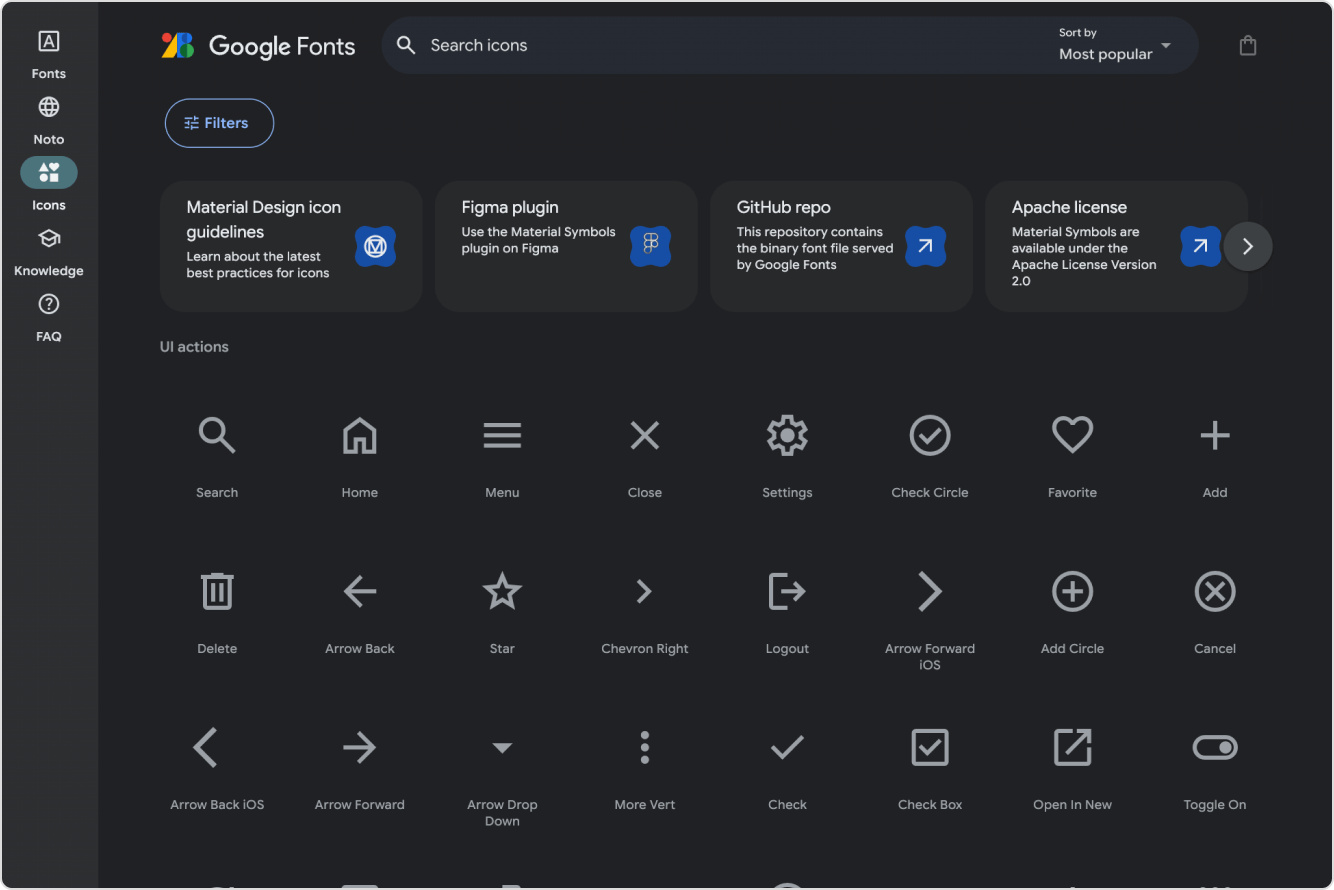Select the Toggle On icon
Viewport: 1334px width, 890px height.
click(x=1215, y=747)
